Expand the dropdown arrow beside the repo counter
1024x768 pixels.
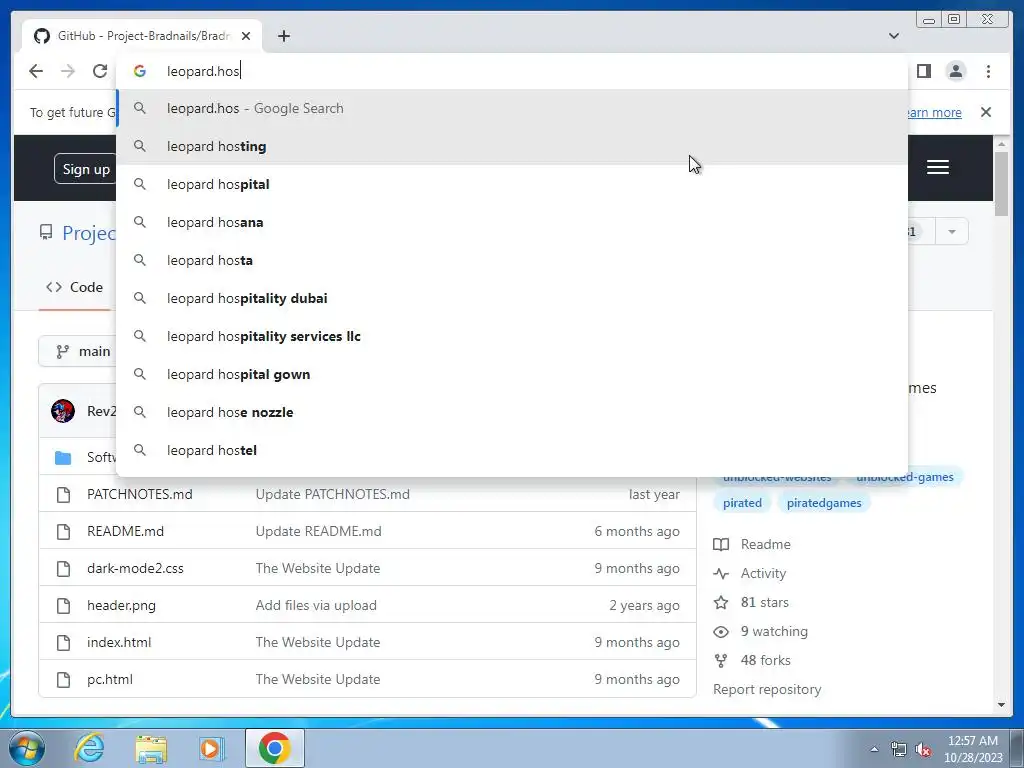coord(952,232)
